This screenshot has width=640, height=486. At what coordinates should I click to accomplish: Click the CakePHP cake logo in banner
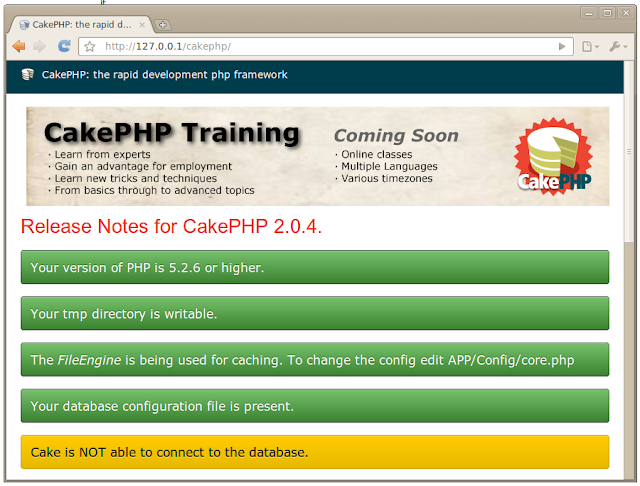(x=554, y=156)
